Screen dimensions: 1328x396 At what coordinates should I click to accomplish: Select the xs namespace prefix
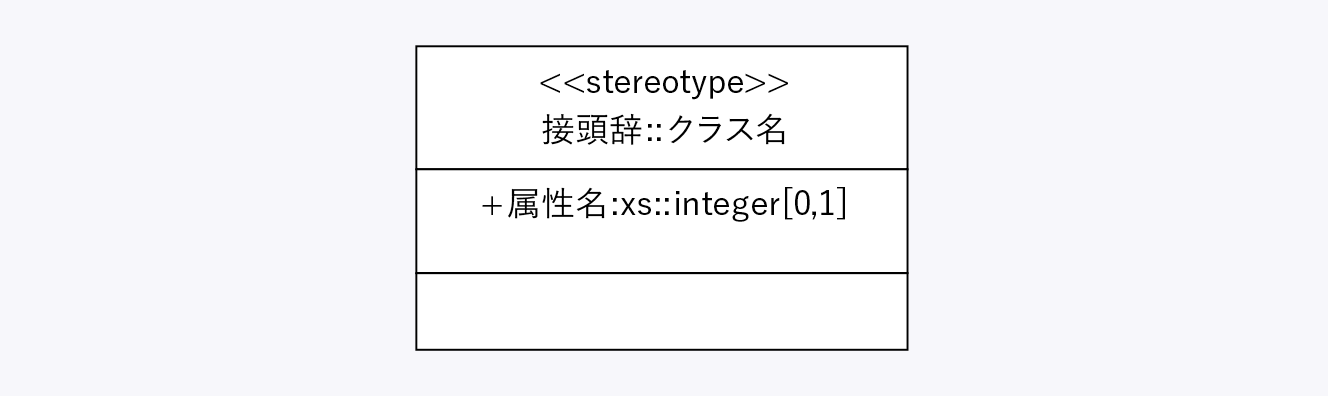pos(635,207)
